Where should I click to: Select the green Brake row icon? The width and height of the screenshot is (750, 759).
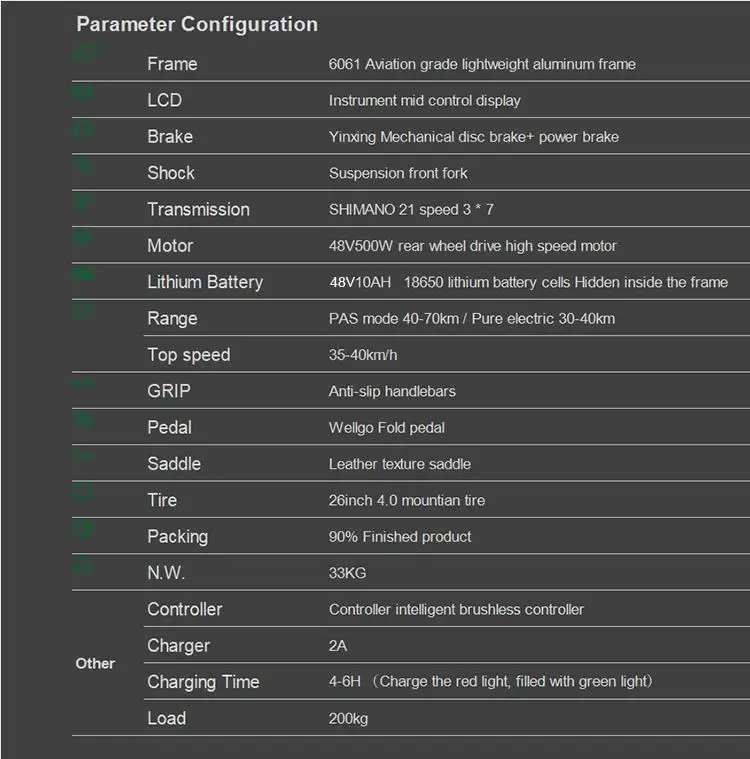[84, 131]
